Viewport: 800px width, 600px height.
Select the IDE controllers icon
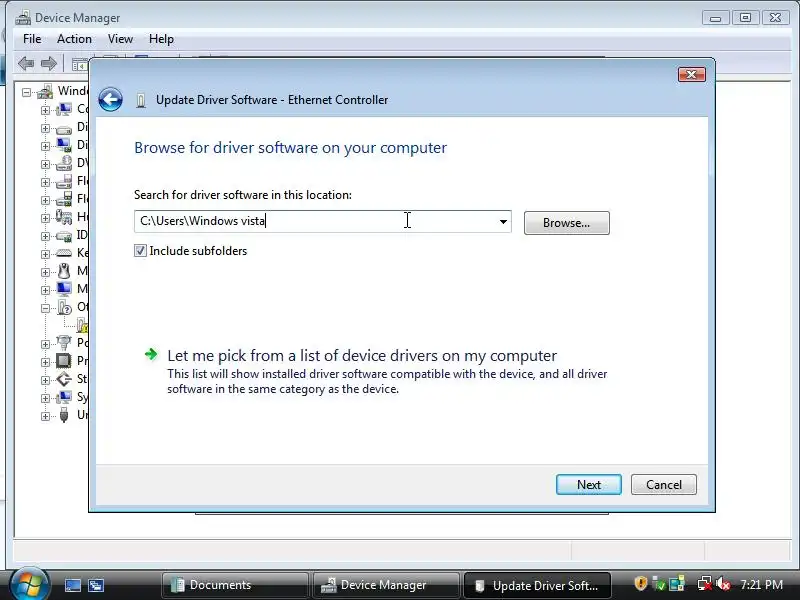[x=64, y=235]
